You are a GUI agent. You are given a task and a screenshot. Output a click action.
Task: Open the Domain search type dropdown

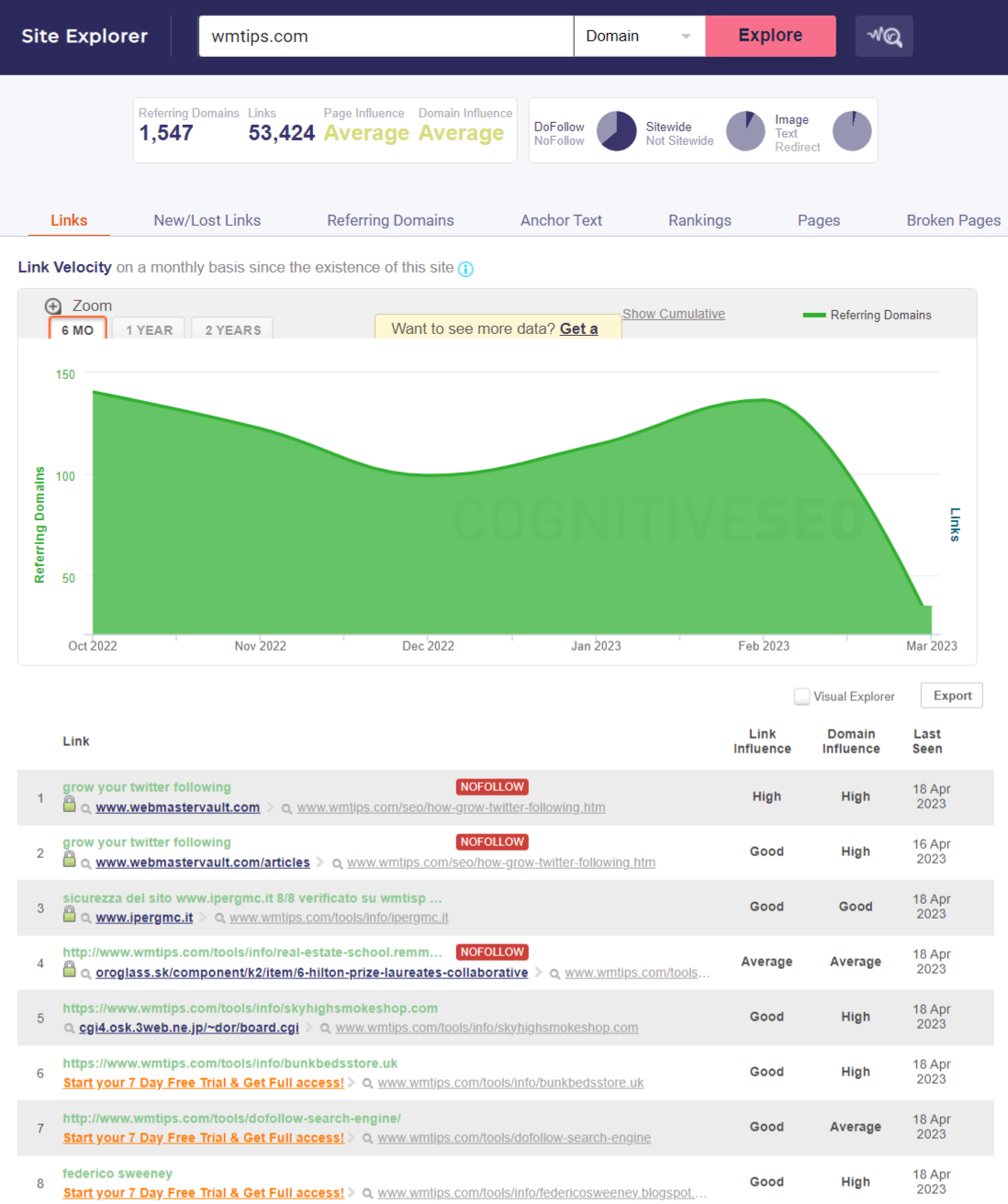639,36
